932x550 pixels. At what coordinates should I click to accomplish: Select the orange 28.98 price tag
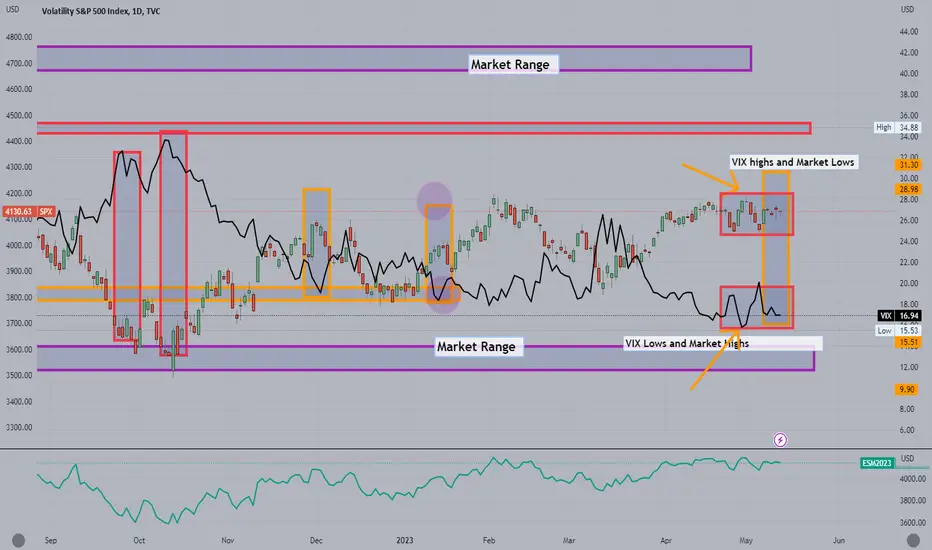point(908,189)
